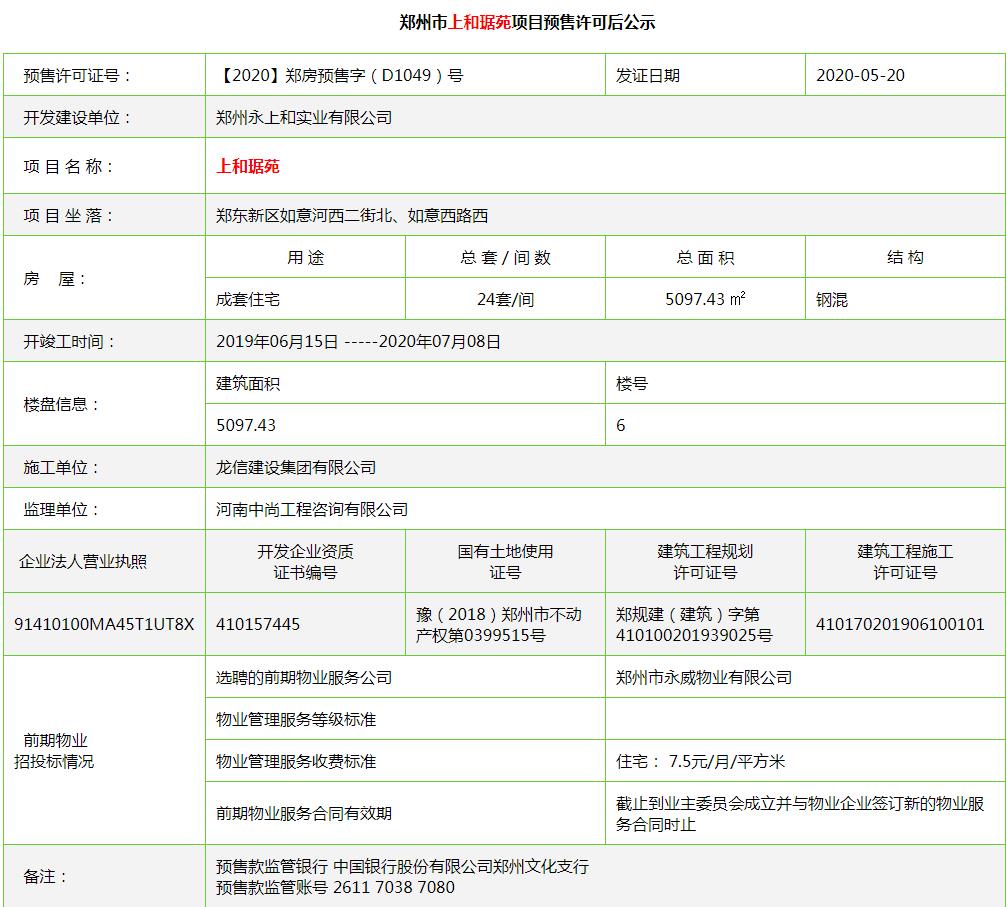Click the 总套/间数 column header
1007x907 pixels.
(x=505, y=257)
